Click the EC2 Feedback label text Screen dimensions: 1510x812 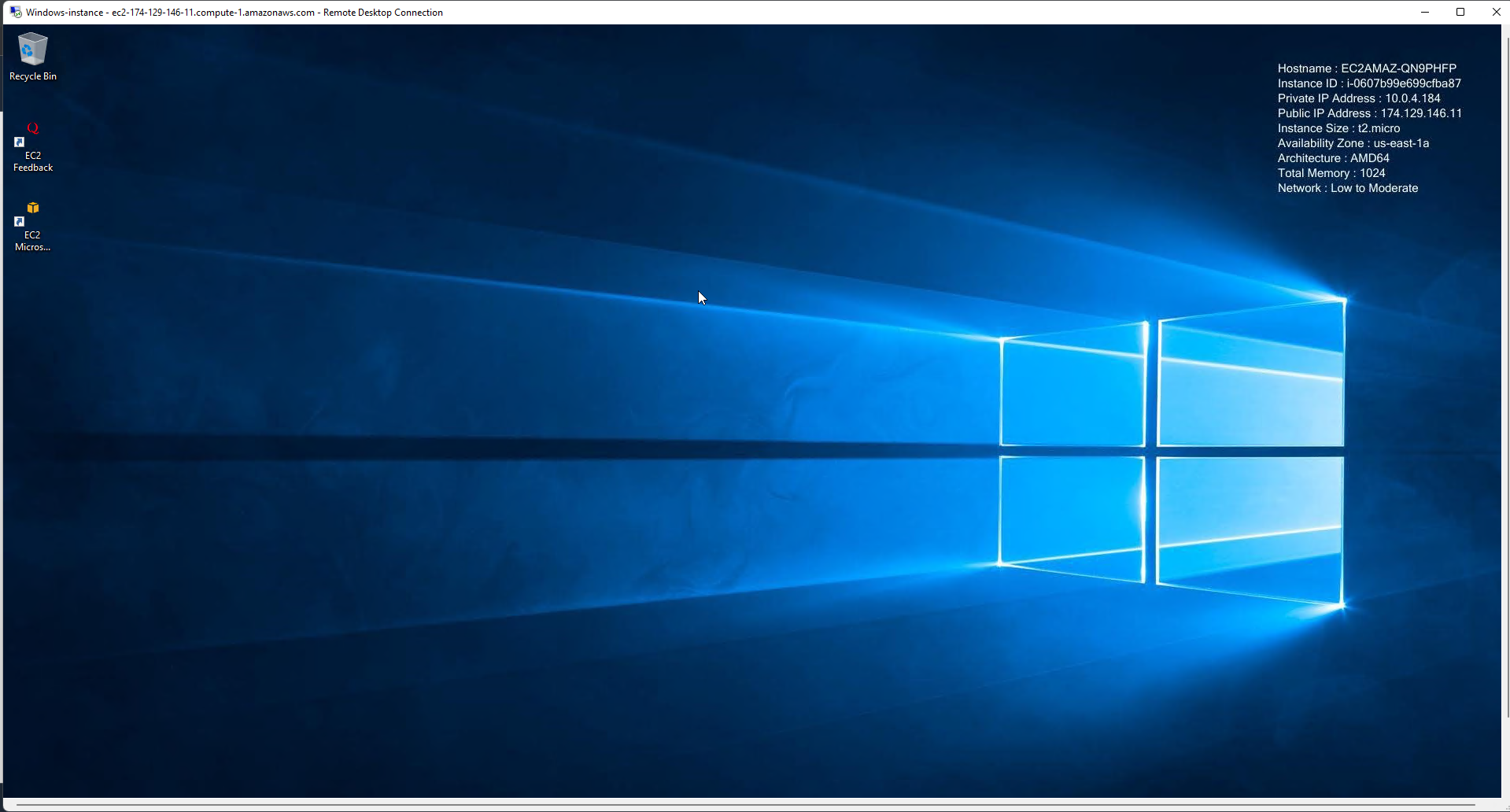click(x=32, y=161)
